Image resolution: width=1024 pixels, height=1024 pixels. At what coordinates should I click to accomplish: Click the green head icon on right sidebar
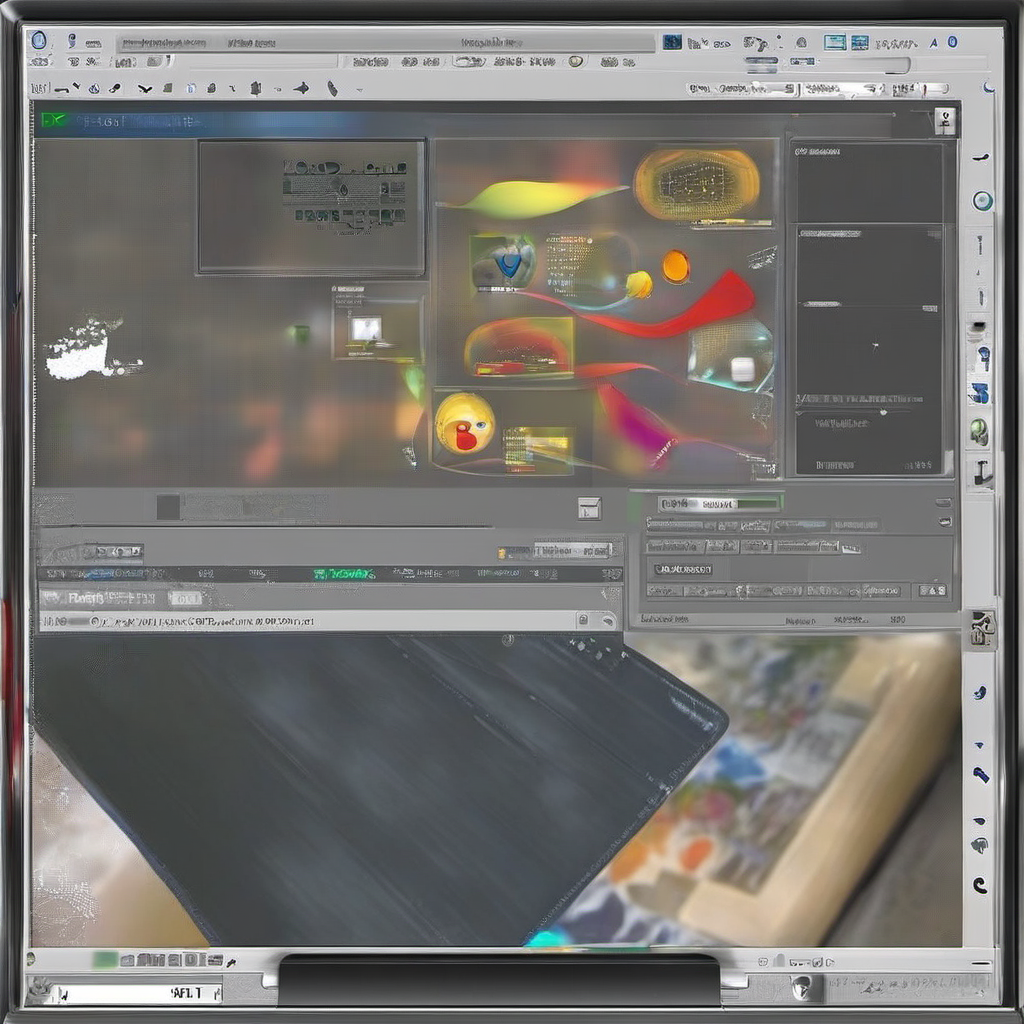(x=979, y=431)
